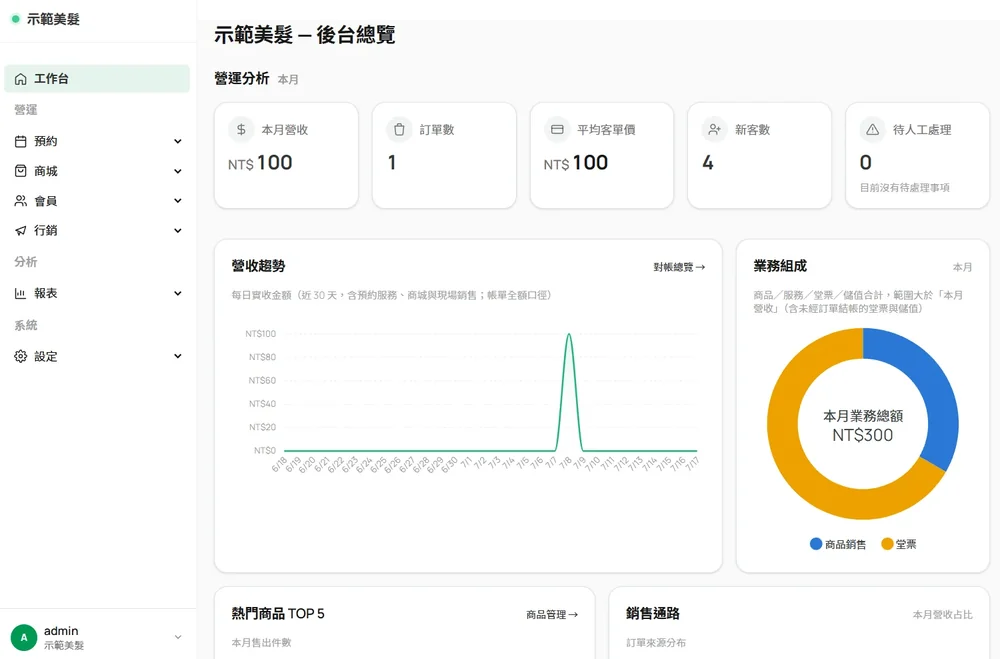Click the dollar icon in 本月營收 card
Screen dimensions: 1000x659
pos(241,130)
